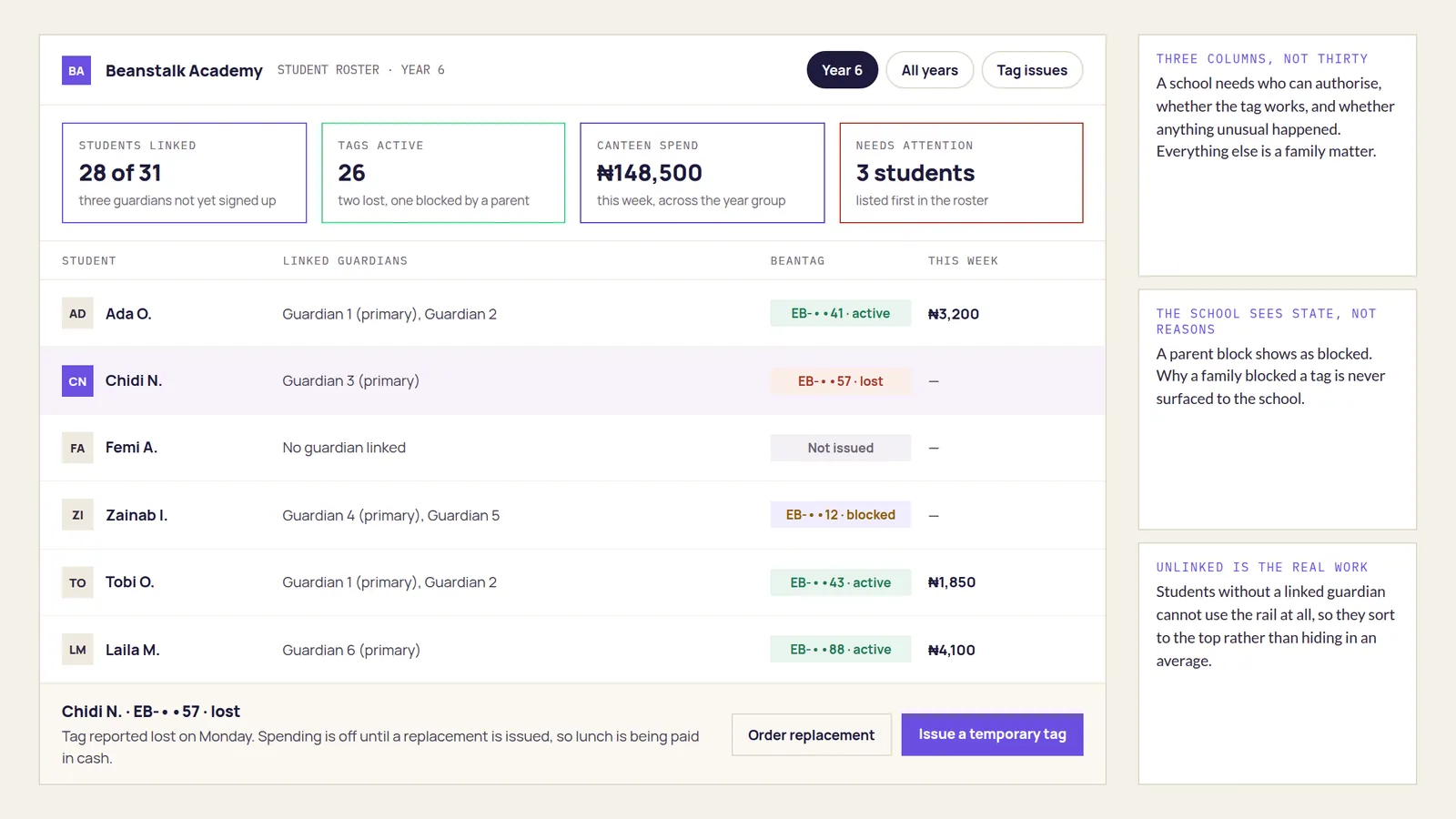
Task: Click Issue a temporary tag button
Action: point(993,734)
